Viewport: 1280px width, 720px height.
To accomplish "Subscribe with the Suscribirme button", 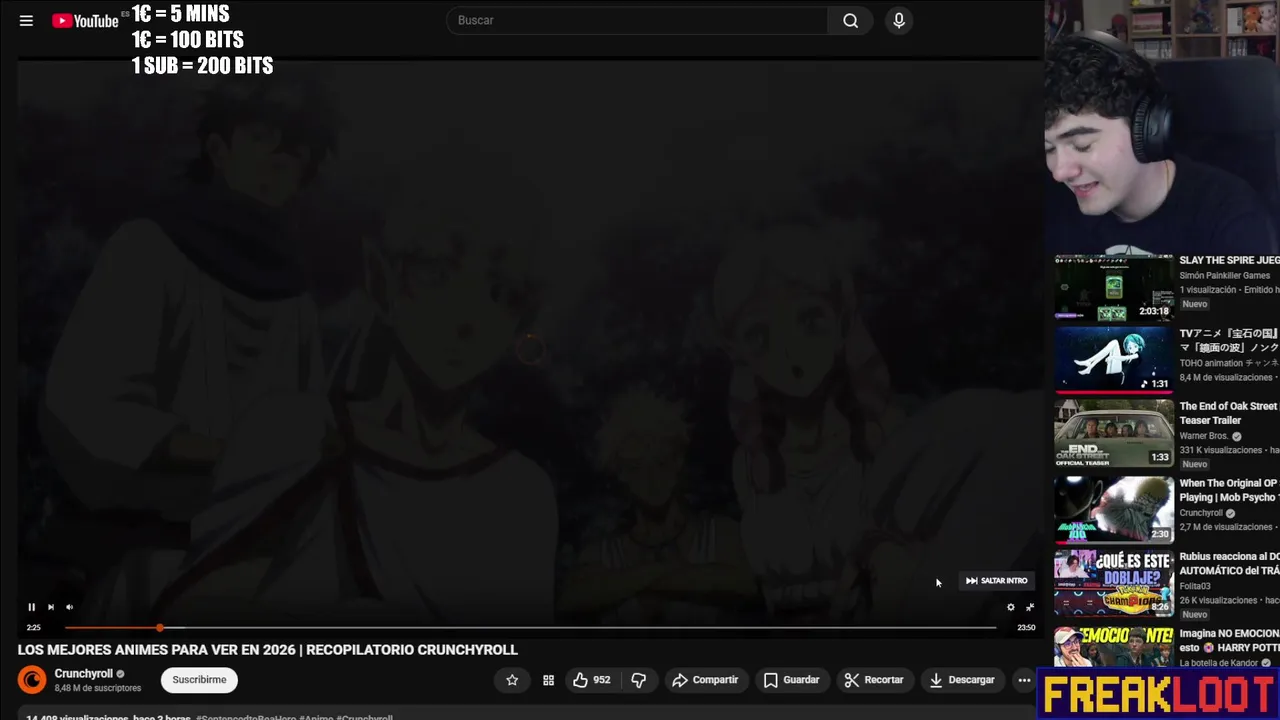I will (199, 680).
